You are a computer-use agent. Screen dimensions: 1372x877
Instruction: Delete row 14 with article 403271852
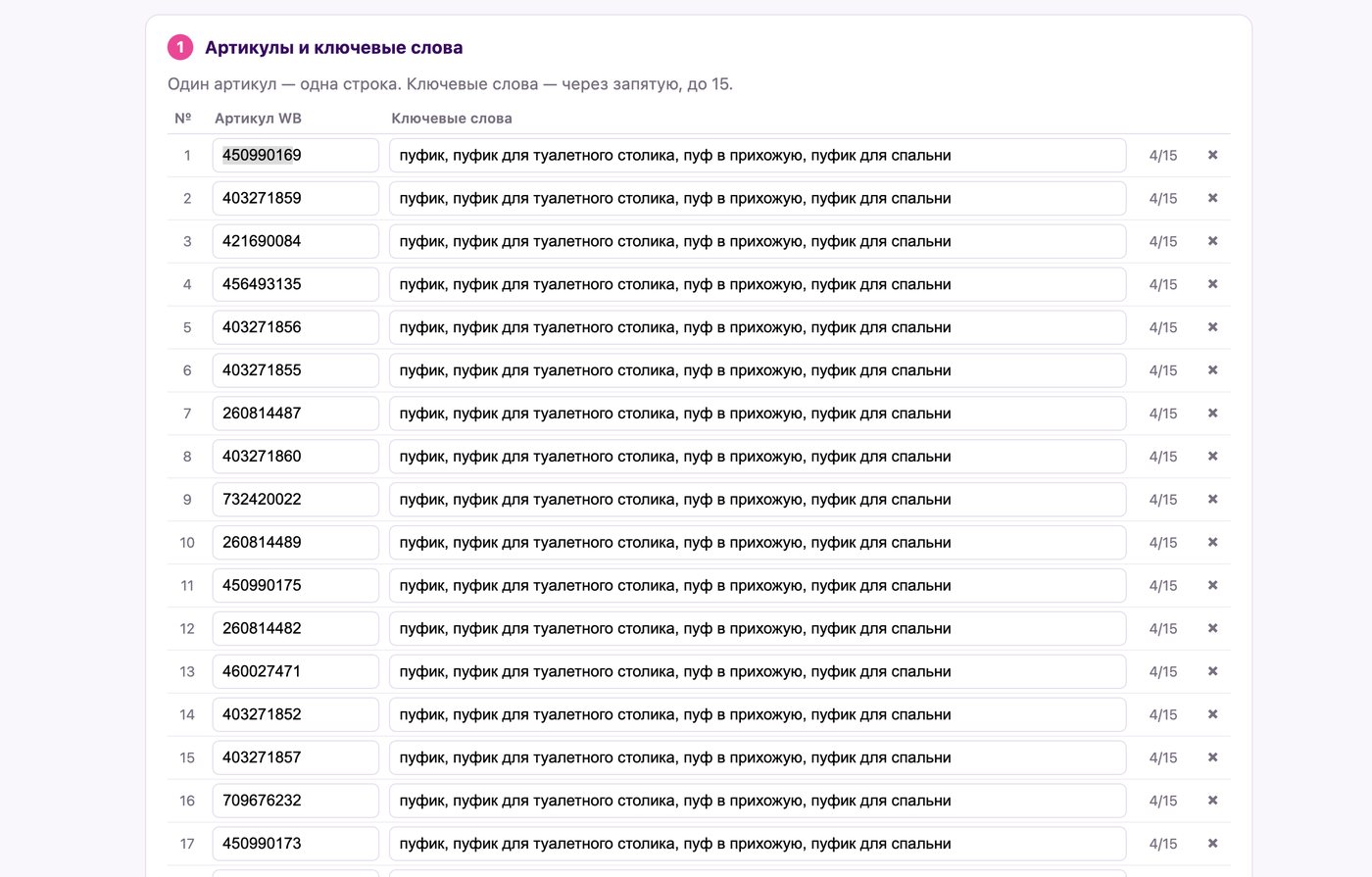pyautogui.click(x=1212, y=715)
